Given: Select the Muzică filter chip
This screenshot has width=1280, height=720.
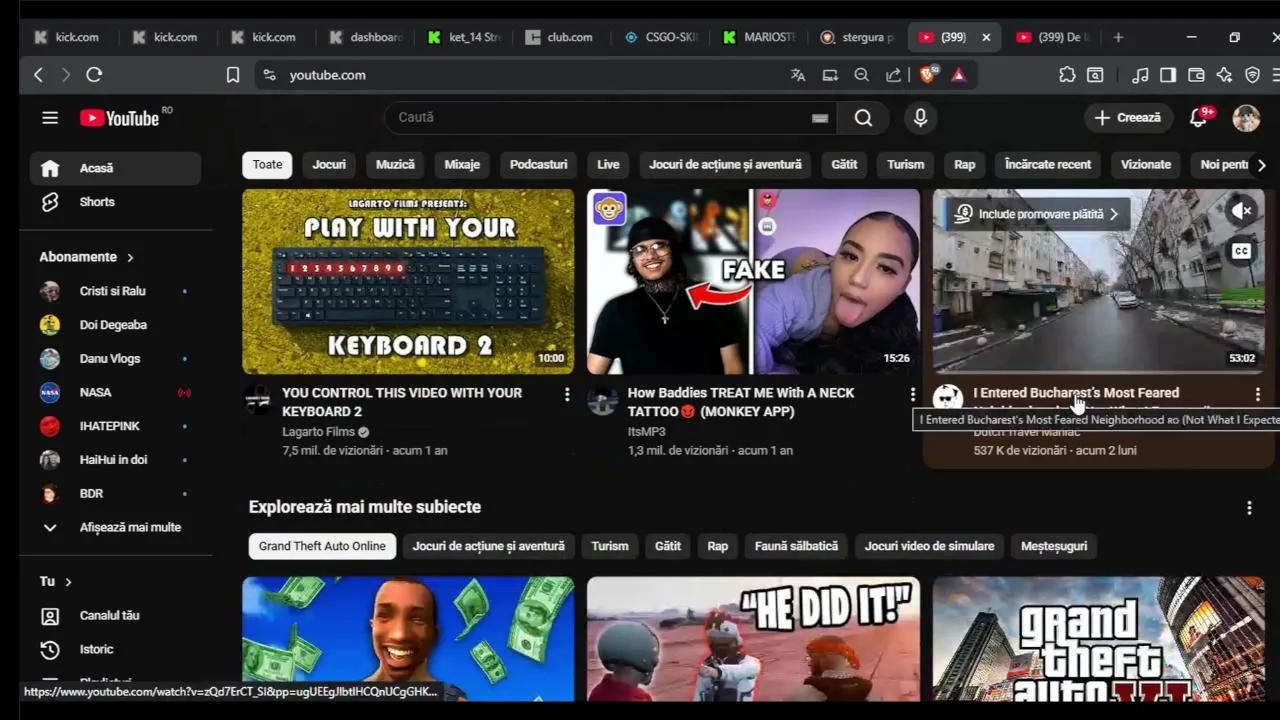Looking at the screenshot, I should pos(395,165).
